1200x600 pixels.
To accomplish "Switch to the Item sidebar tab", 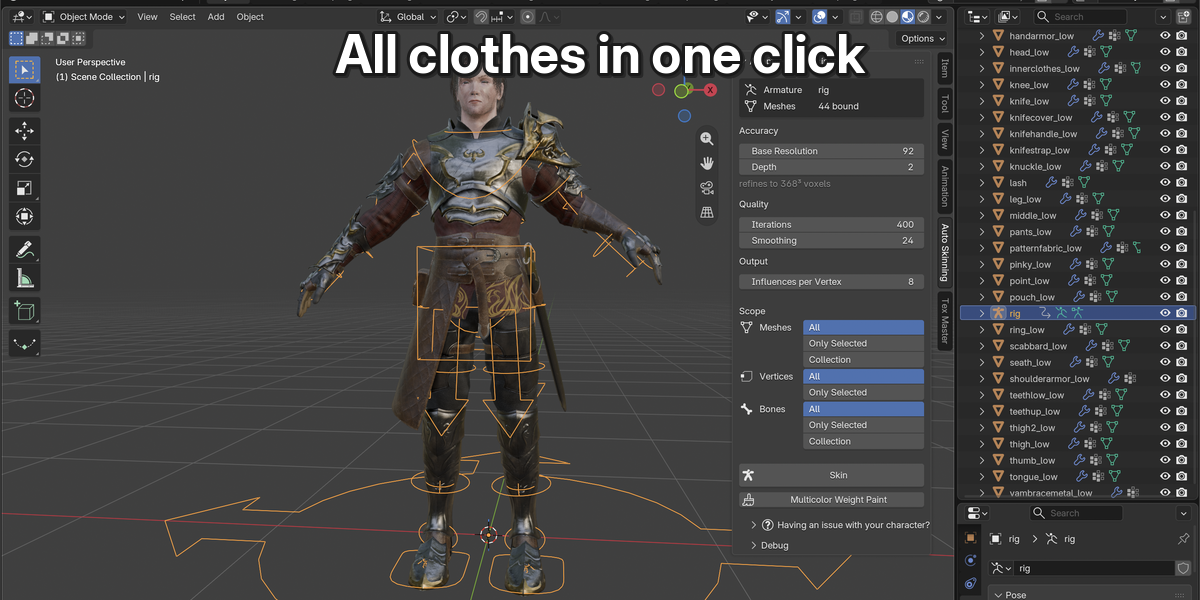I will coord(944,69).
